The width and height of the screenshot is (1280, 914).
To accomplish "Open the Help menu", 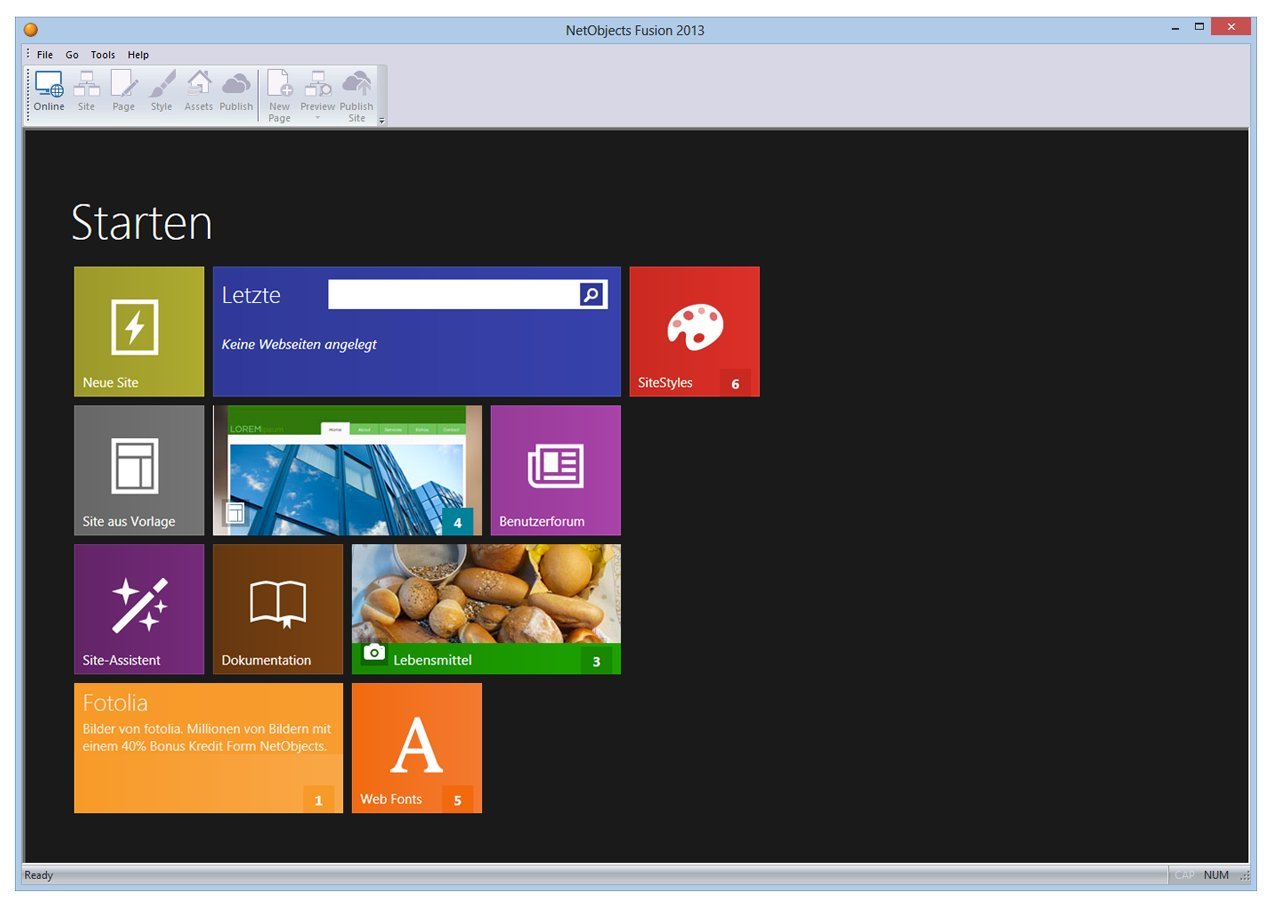I will (138, 55).
